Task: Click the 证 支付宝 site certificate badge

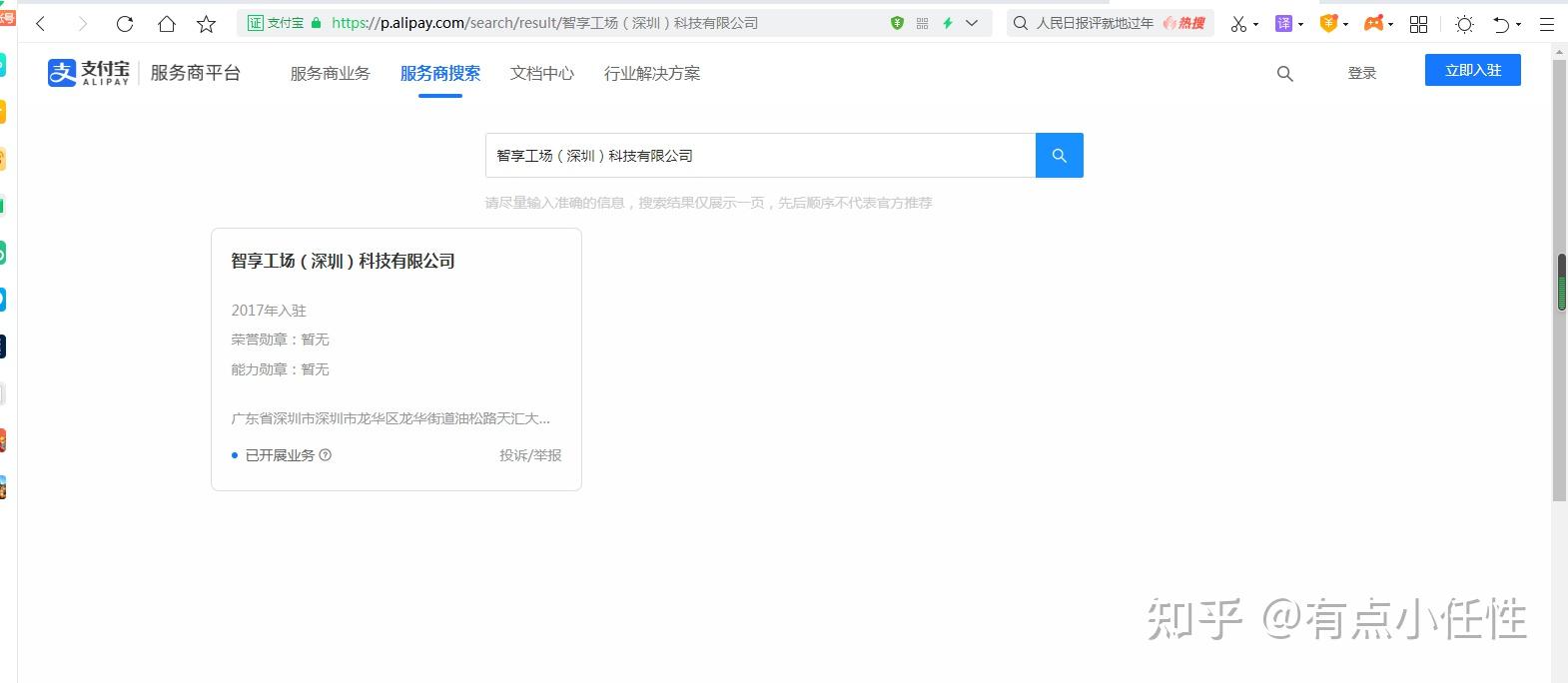Action: click(x=276, y=23)
